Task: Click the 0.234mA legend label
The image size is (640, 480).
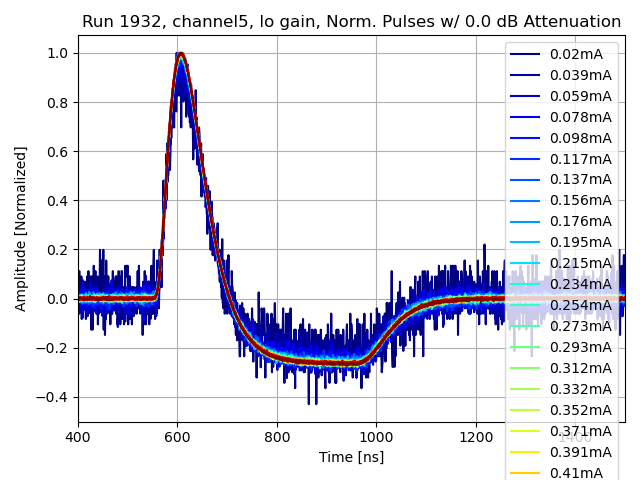Action: tap(580, 284)
